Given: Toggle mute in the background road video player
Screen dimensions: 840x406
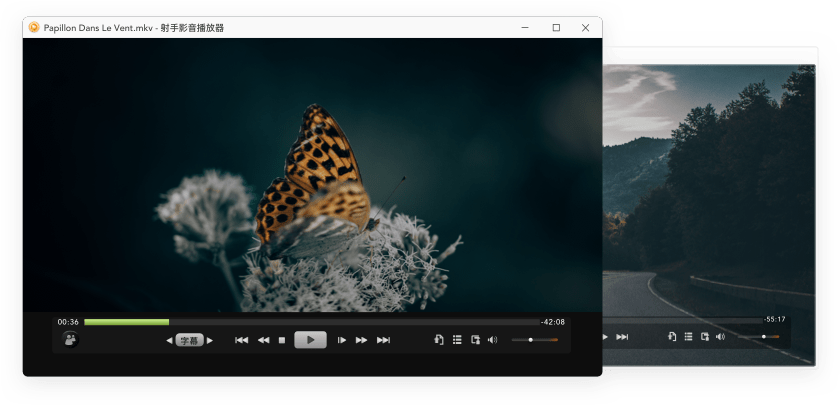Looking at the screenshot, I should click(720, 337).
